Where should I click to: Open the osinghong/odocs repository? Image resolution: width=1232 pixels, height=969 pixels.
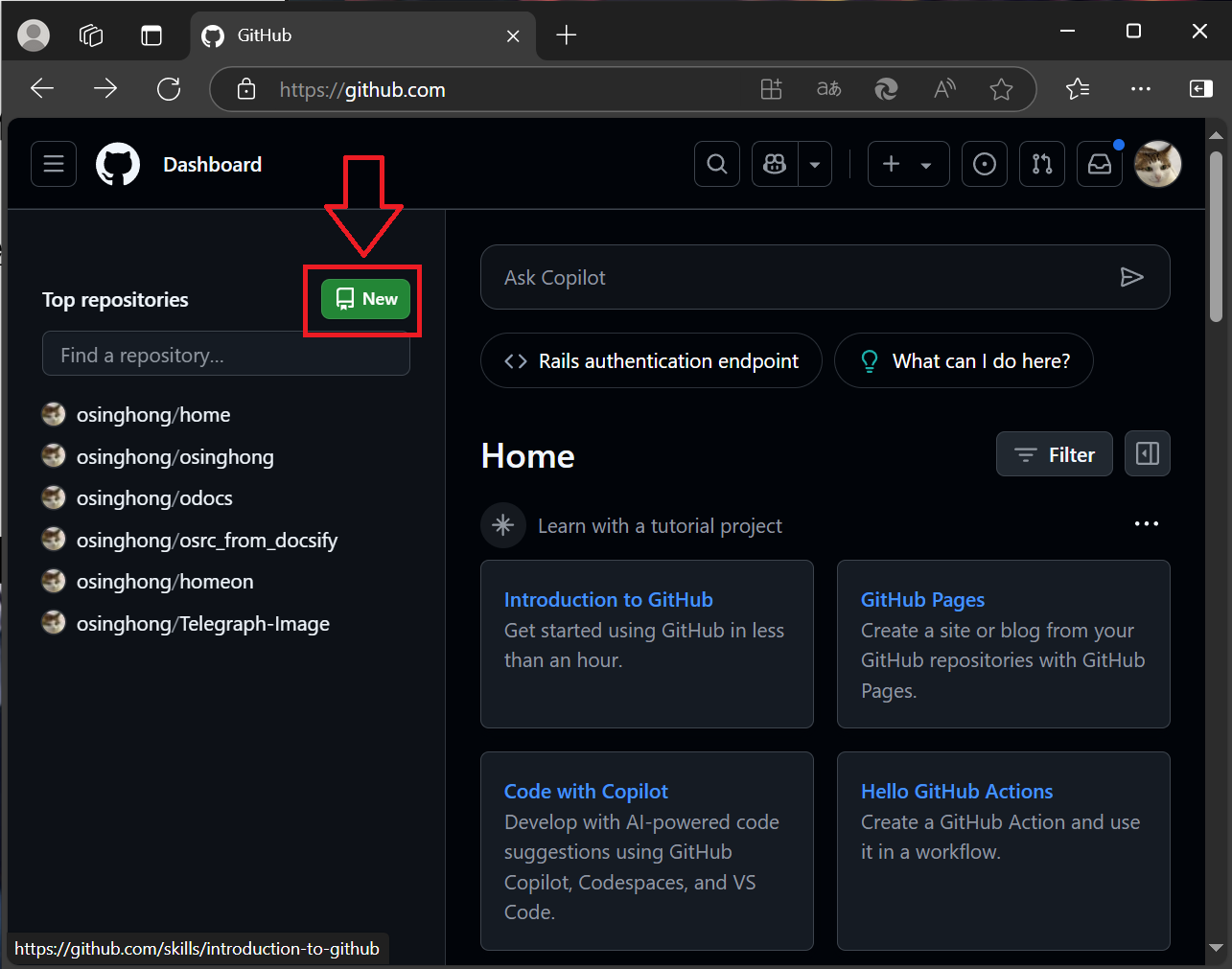[154, 498]
